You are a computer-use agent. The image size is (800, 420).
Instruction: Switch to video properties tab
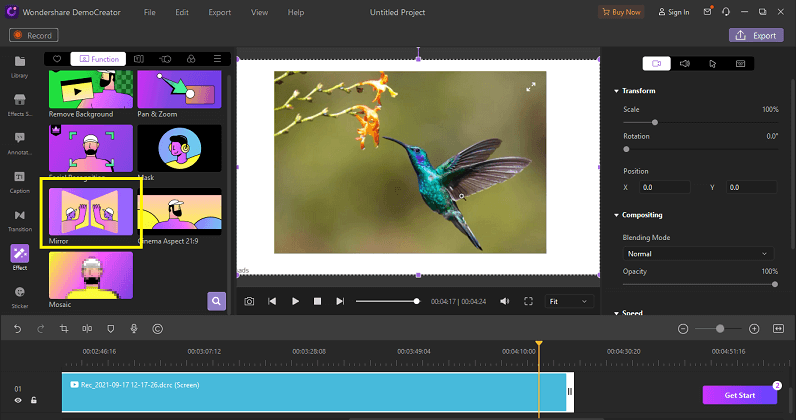pyautogui.click(x=656, y=63)
